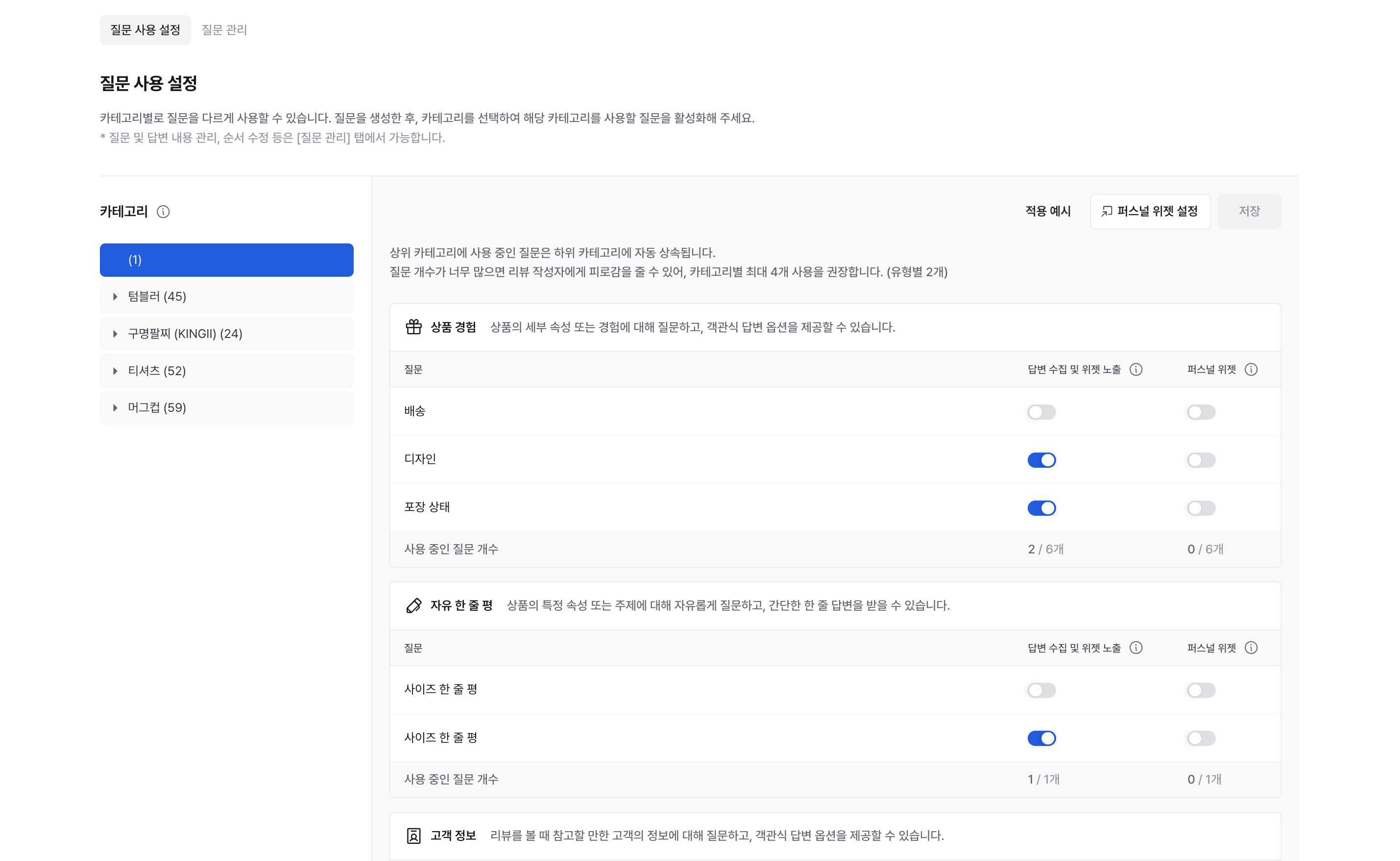Turn off second 사이즈 한 줄 평 answer toggle

point(1041,738)
